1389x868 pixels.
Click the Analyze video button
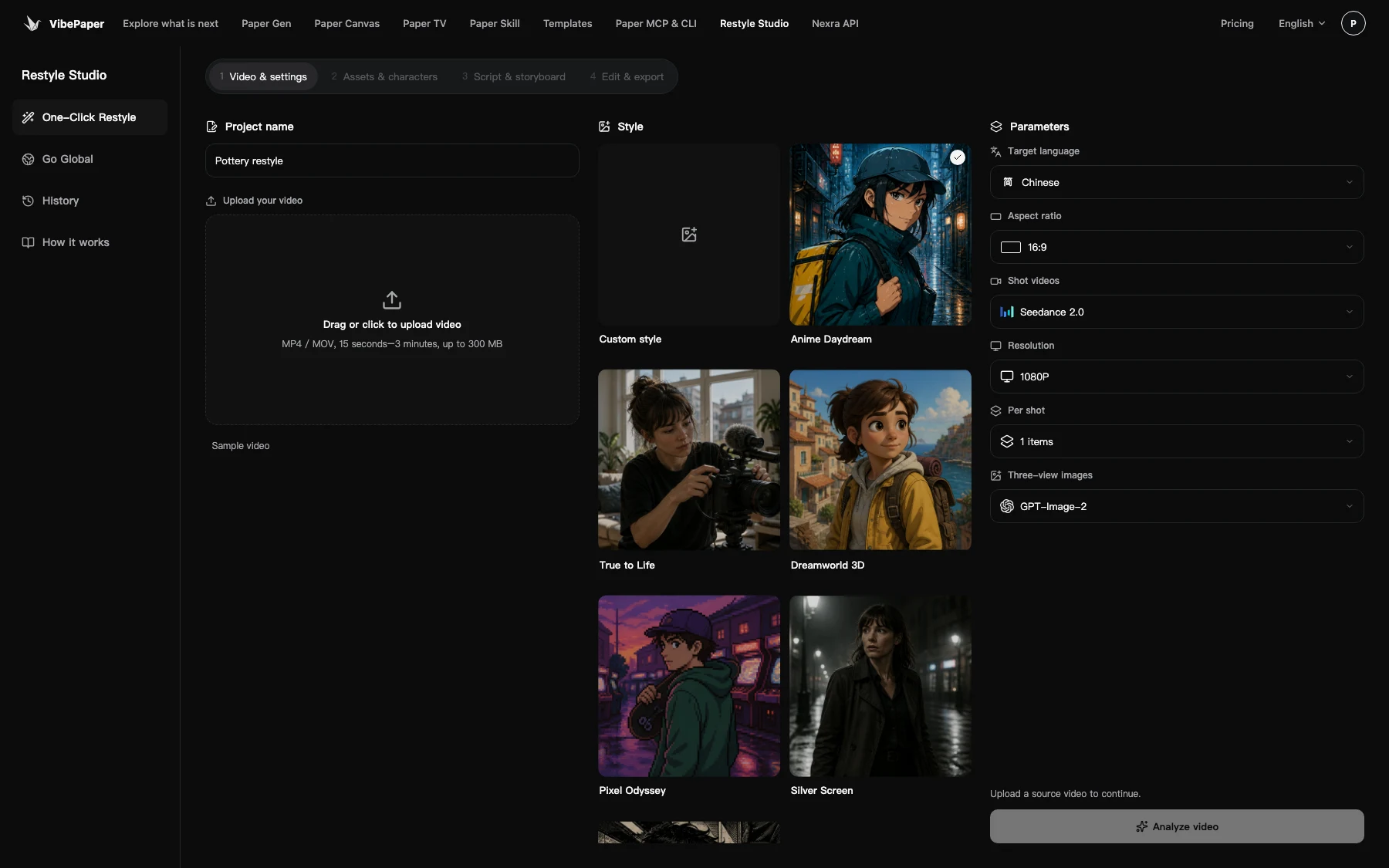click(1177, 826)
